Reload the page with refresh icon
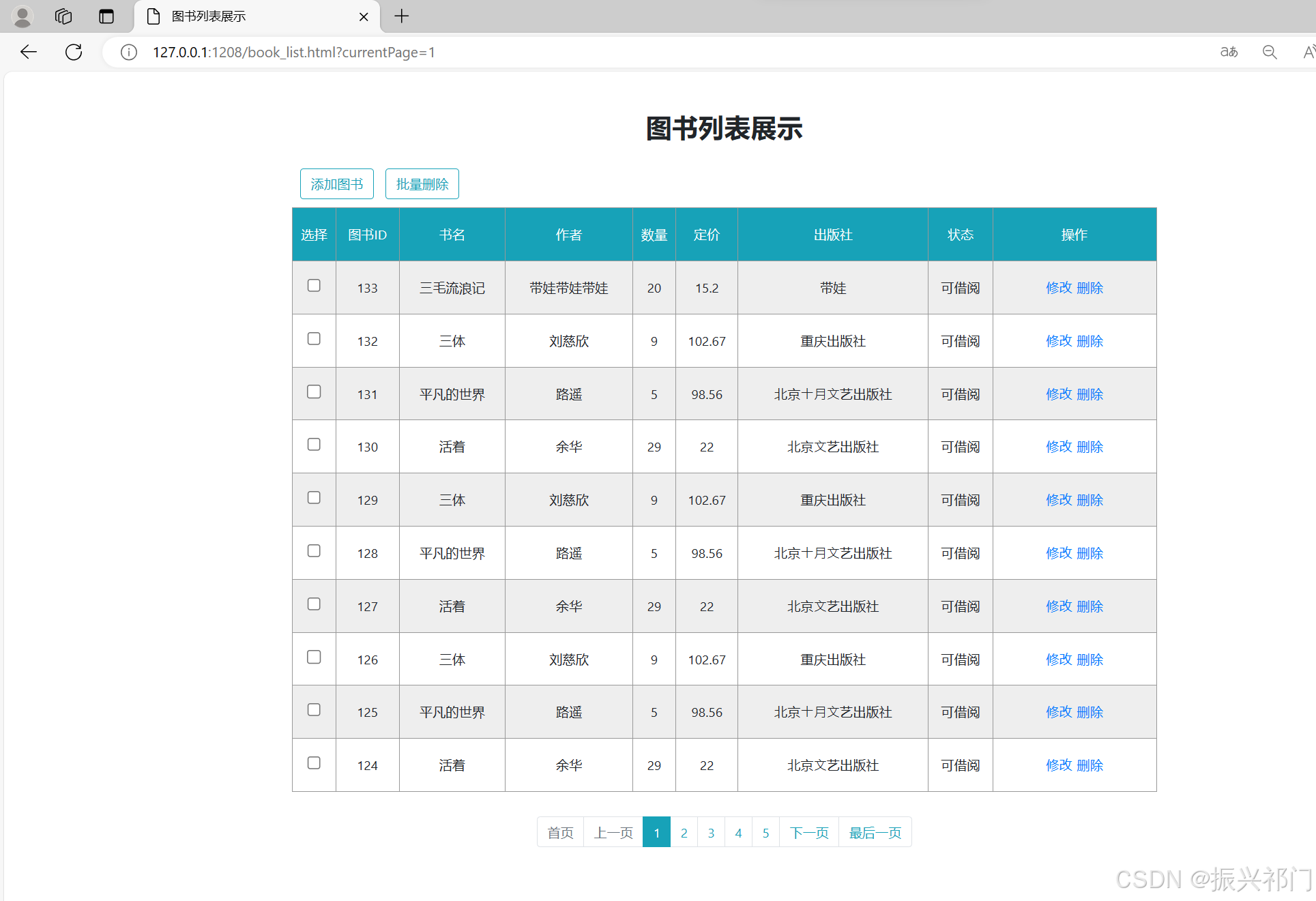This screenshot has height=901, width=1316. tap(74, 52)
